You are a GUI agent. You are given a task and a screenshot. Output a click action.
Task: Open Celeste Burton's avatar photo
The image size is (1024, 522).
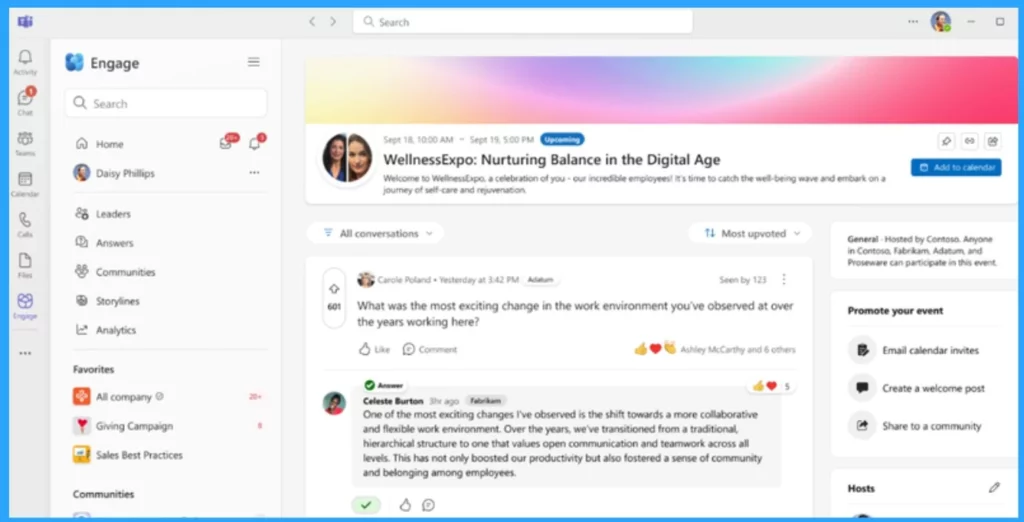(334, 403)
